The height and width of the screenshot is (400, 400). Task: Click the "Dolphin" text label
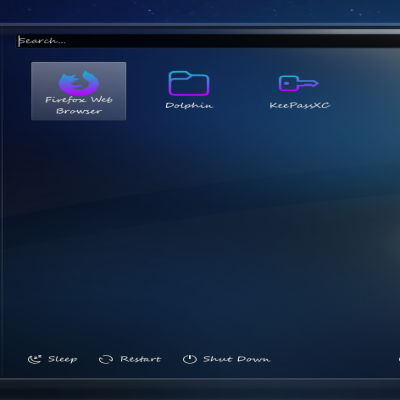tap(189, 105)
